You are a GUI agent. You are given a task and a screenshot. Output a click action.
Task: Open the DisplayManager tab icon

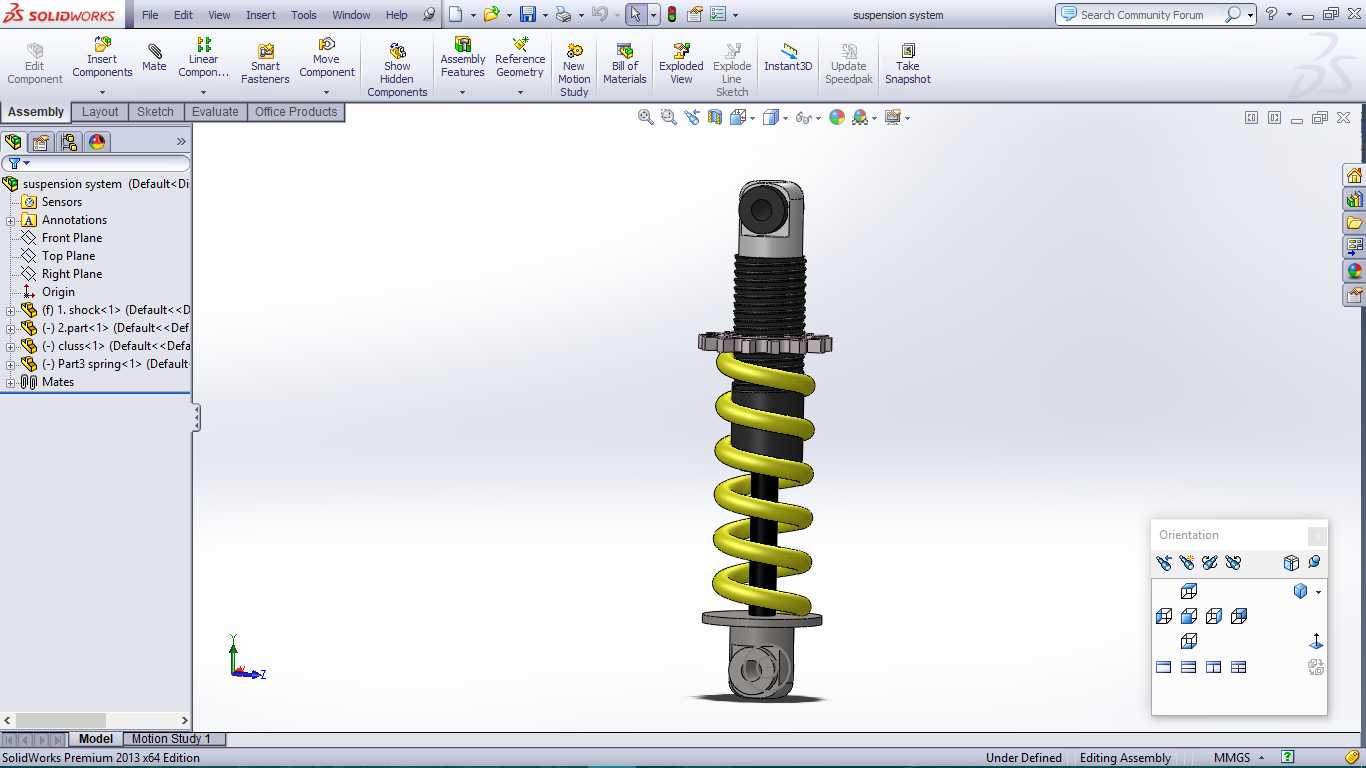(97, 142)
